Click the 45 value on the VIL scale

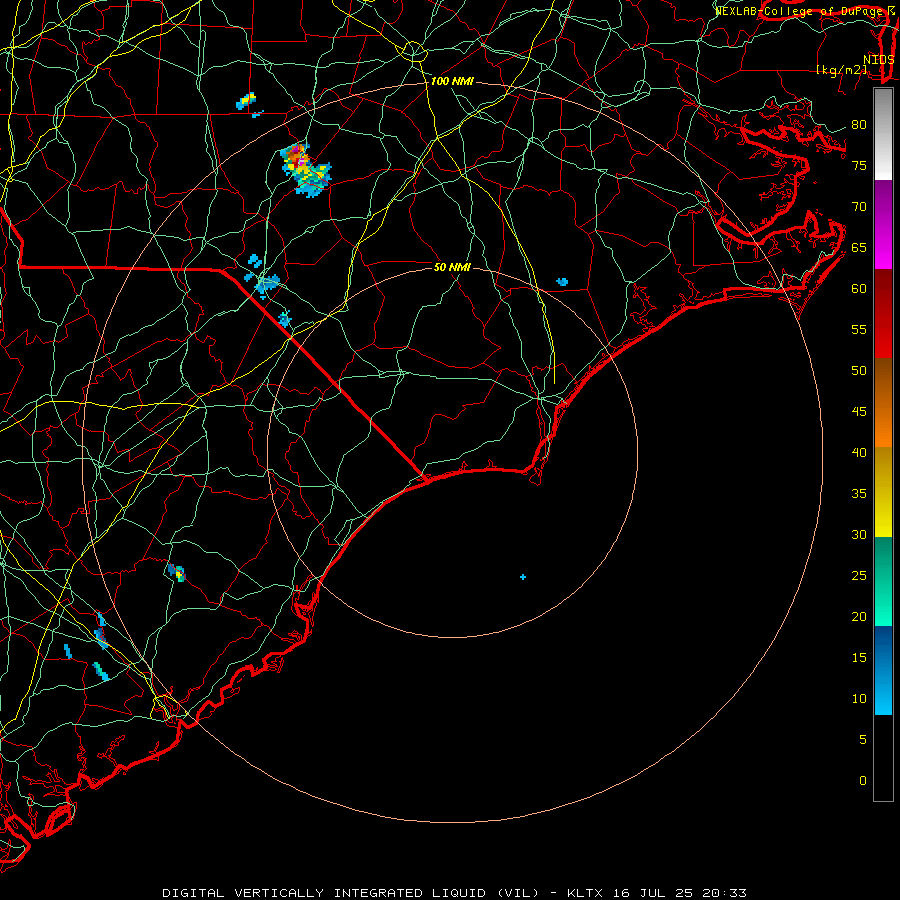pyautogui.click(x=859, y=412)
